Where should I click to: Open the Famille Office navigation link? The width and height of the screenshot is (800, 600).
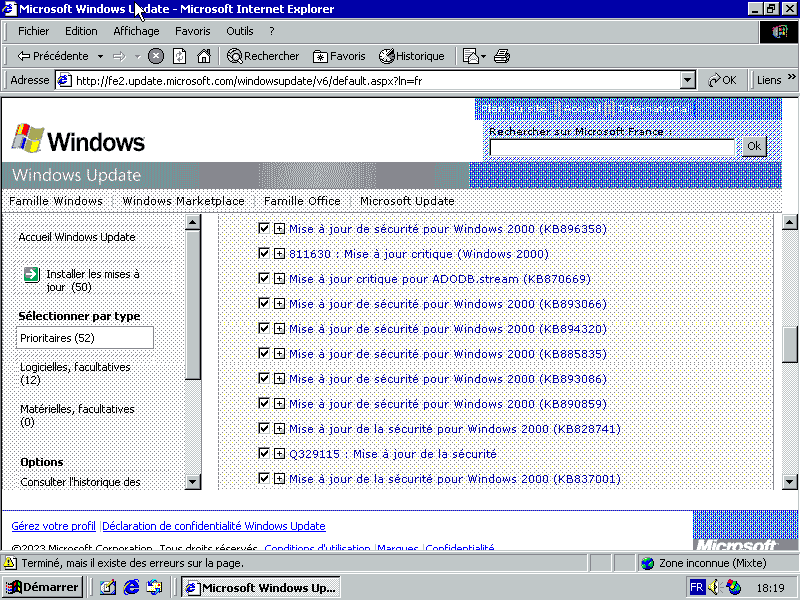(x=302, y=201)
